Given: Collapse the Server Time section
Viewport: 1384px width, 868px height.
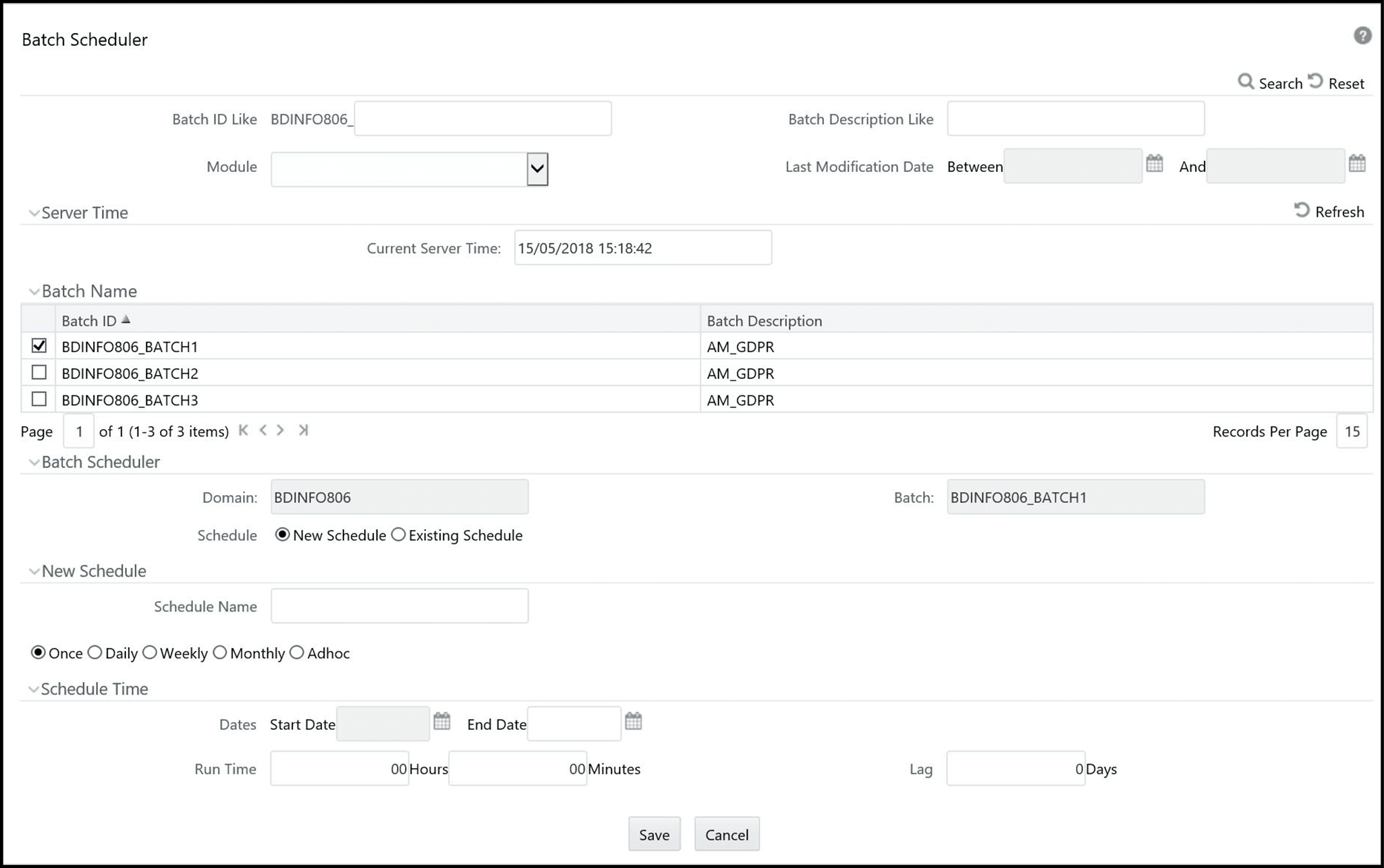Looking at the screenshot, I should (x=33, y=213).
